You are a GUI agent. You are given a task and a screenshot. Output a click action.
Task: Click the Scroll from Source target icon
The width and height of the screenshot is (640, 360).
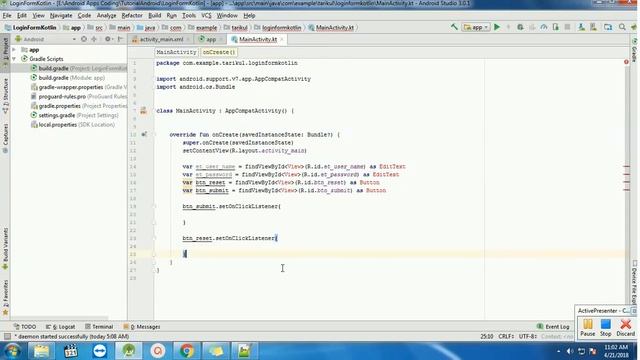click(x=84, y=39)
